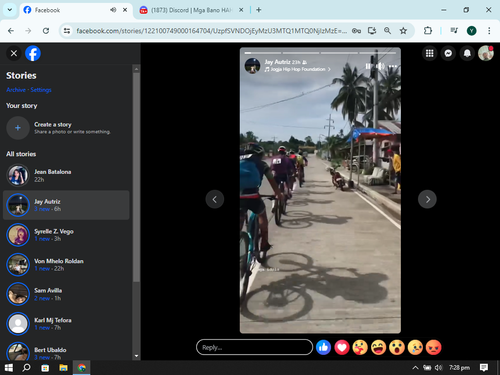The width and height of the screenshot is (500, 375).
Task: Open Sam Avilla's story
Action: pos(66,294)
